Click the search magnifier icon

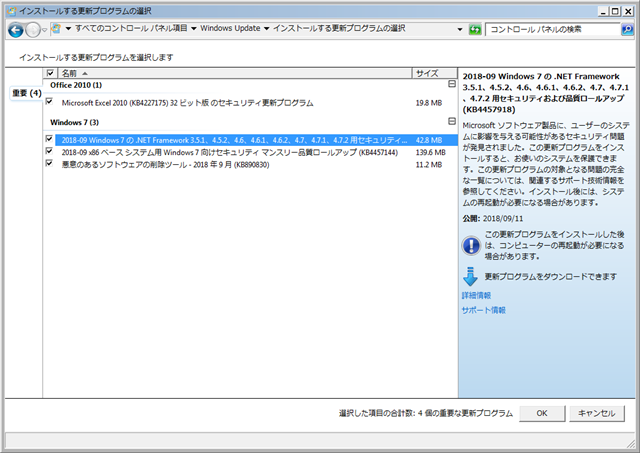point(627,29)
